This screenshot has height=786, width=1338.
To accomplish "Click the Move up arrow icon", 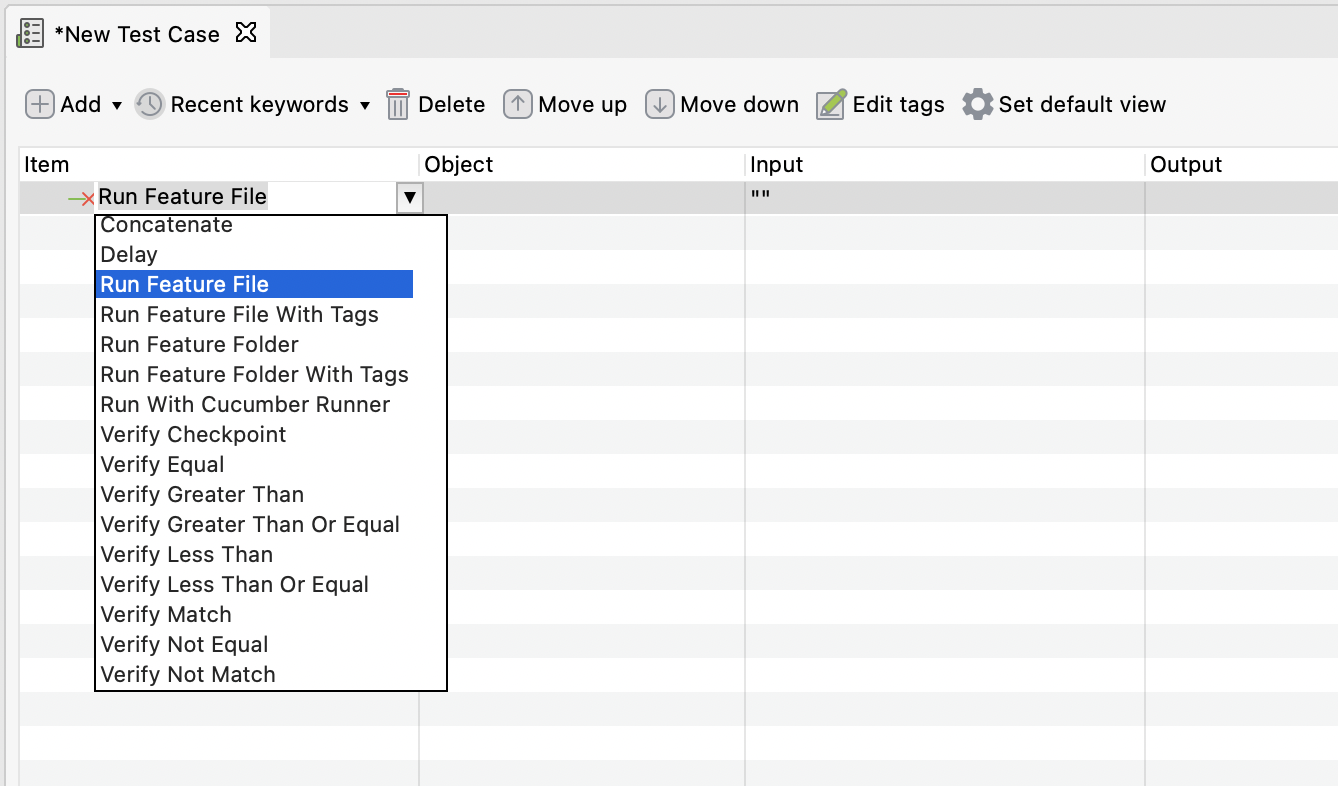I will (x=517, y=104).
